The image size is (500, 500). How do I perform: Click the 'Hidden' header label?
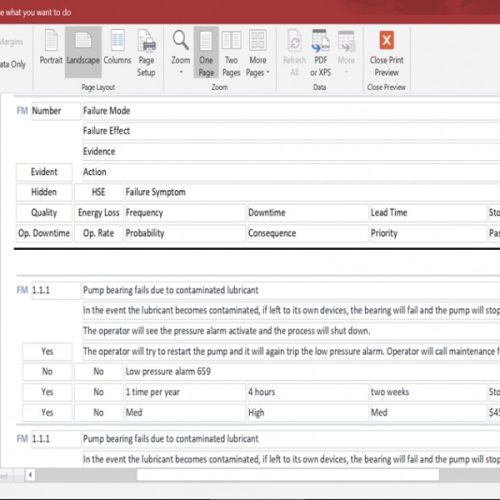pos(44,192)
